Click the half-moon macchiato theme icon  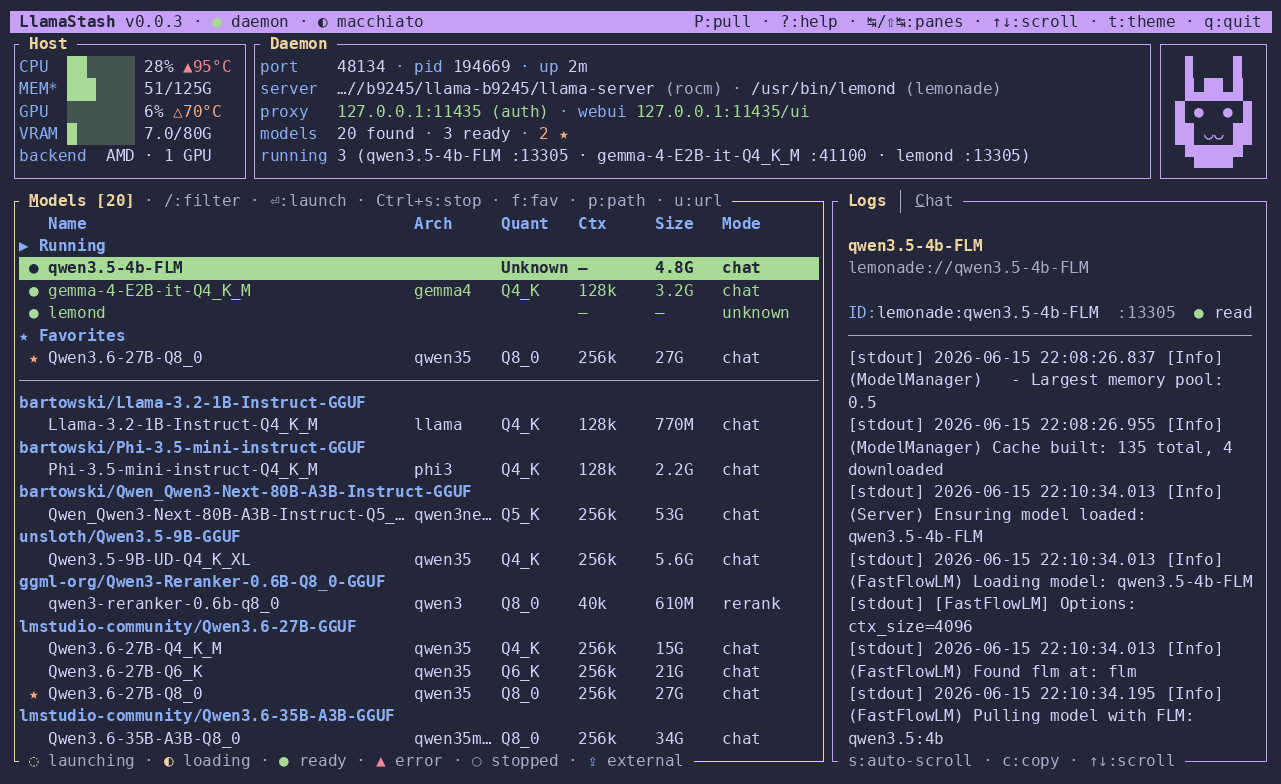click(x=323, y=21)
